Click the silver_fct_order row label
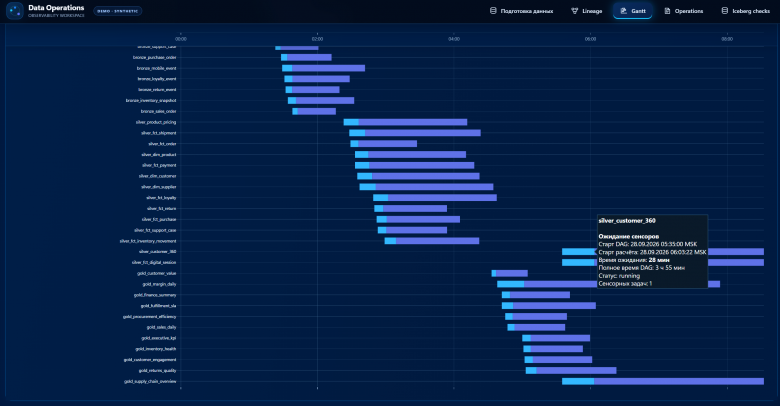 pyautogui.click(x=162, y=144)
